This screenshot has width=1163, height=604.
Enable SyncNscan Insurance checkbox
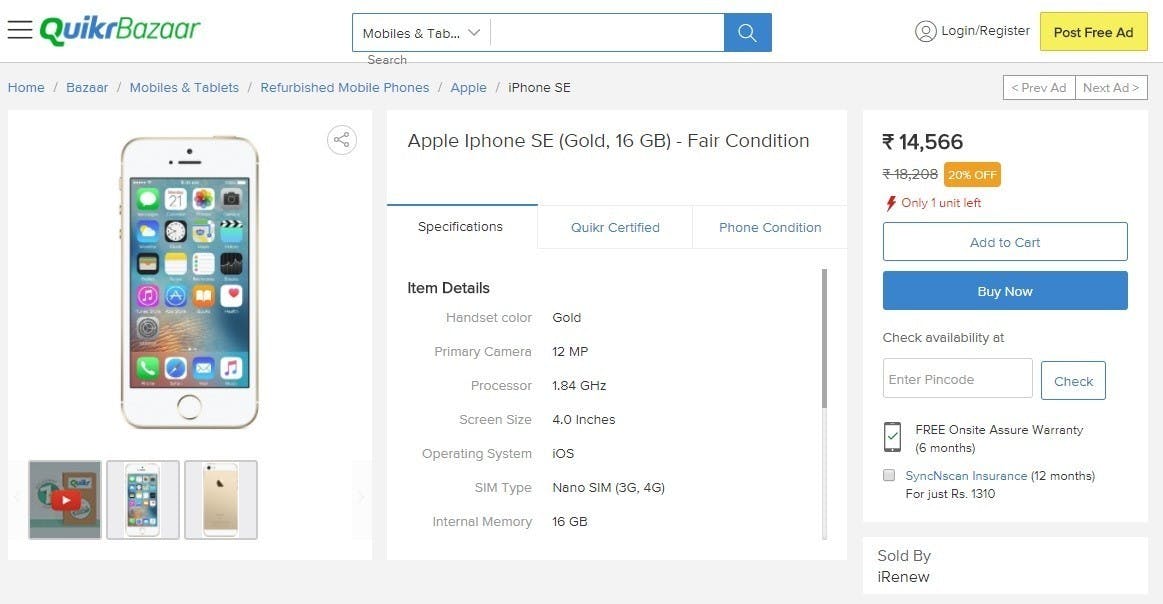[889, 475]
